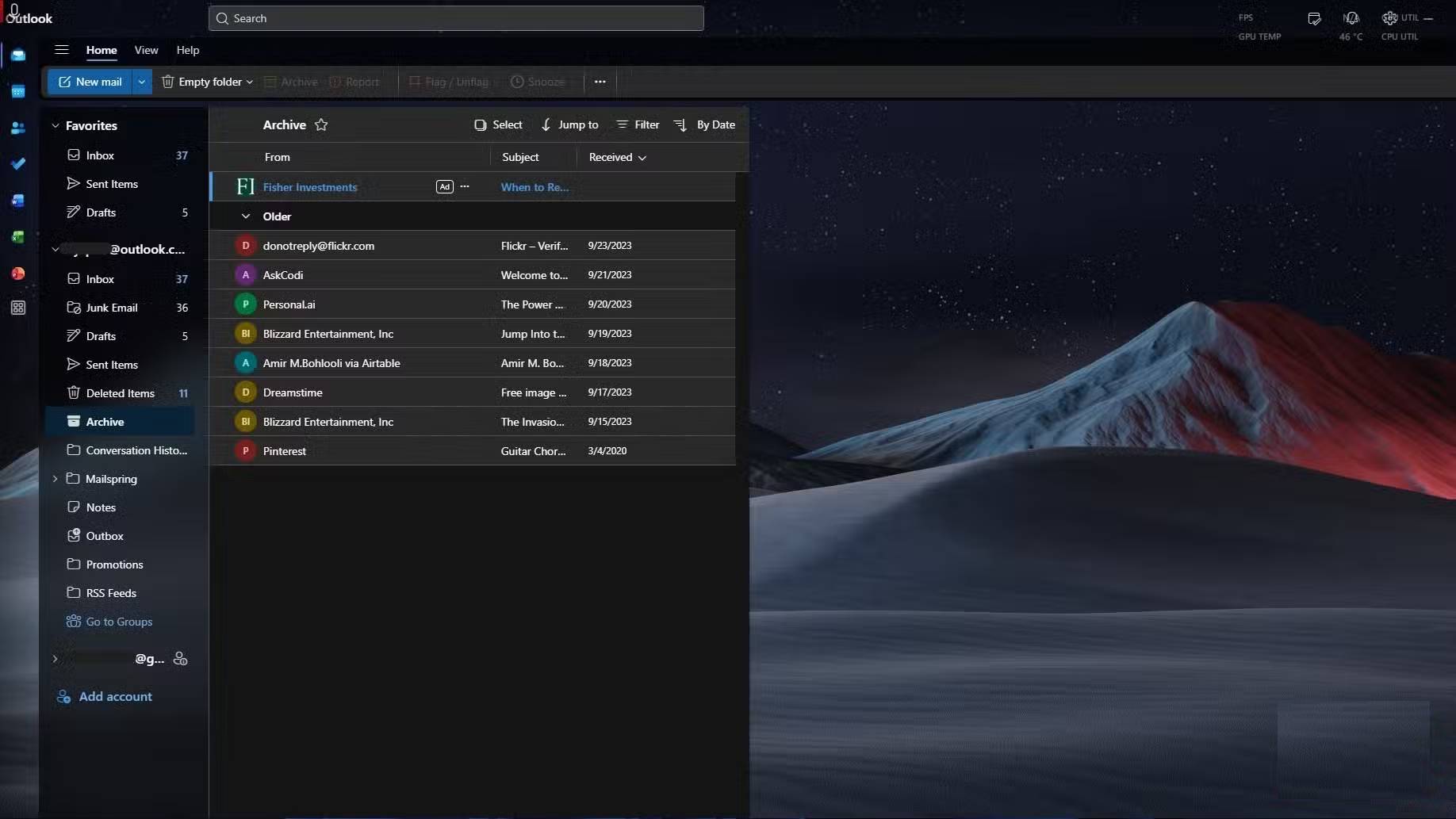Click the New mail button
1456x819 pixels.
pos(90,82)
